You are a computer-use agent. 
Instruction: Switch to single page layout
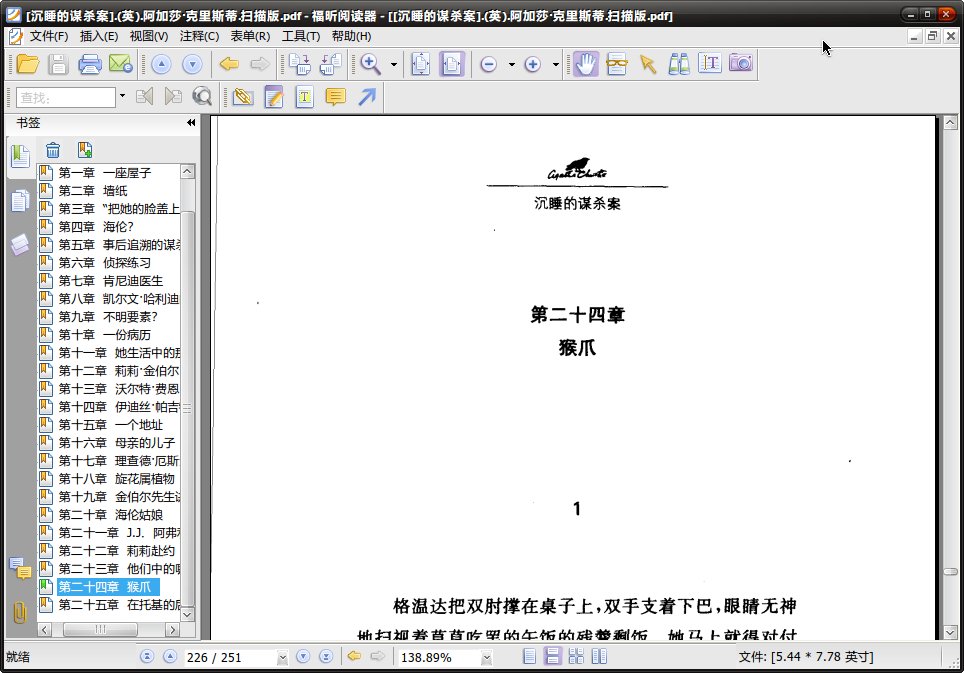click(529, 656)
